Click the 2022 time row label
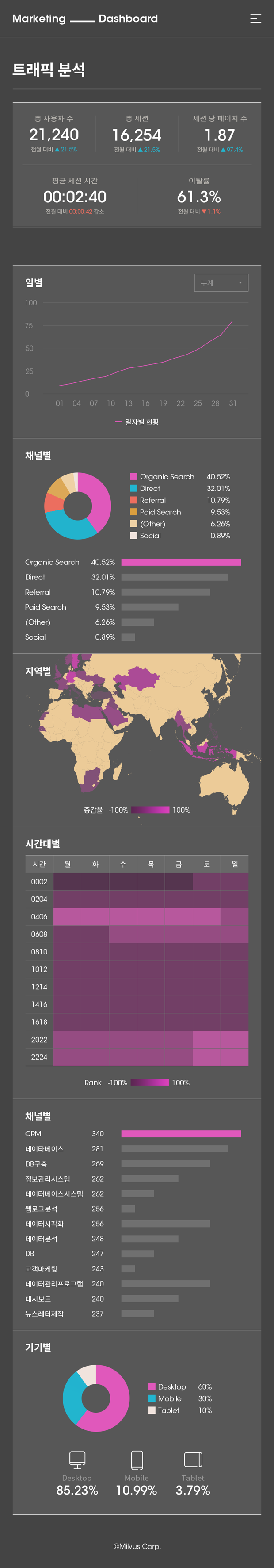The height and width of the screenshot is (1568, 274). (x=39, y=1039)
